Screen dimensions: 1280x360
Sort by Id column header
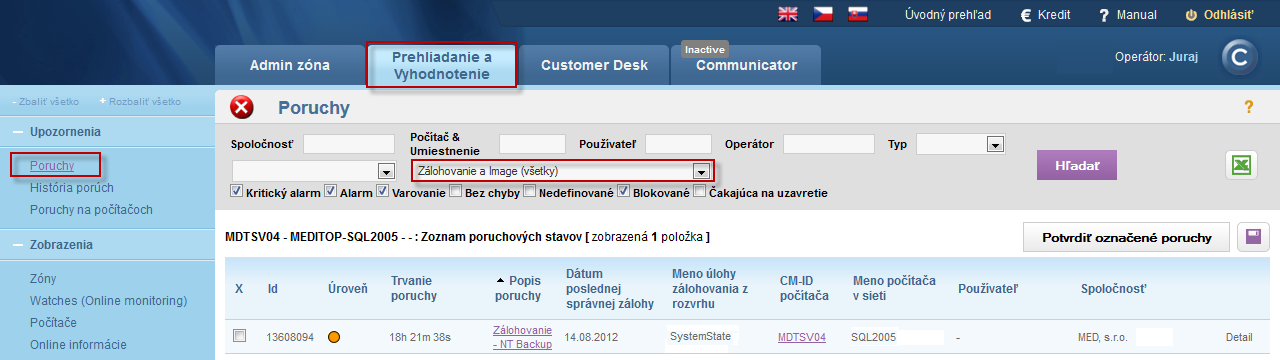pos(273,288)
